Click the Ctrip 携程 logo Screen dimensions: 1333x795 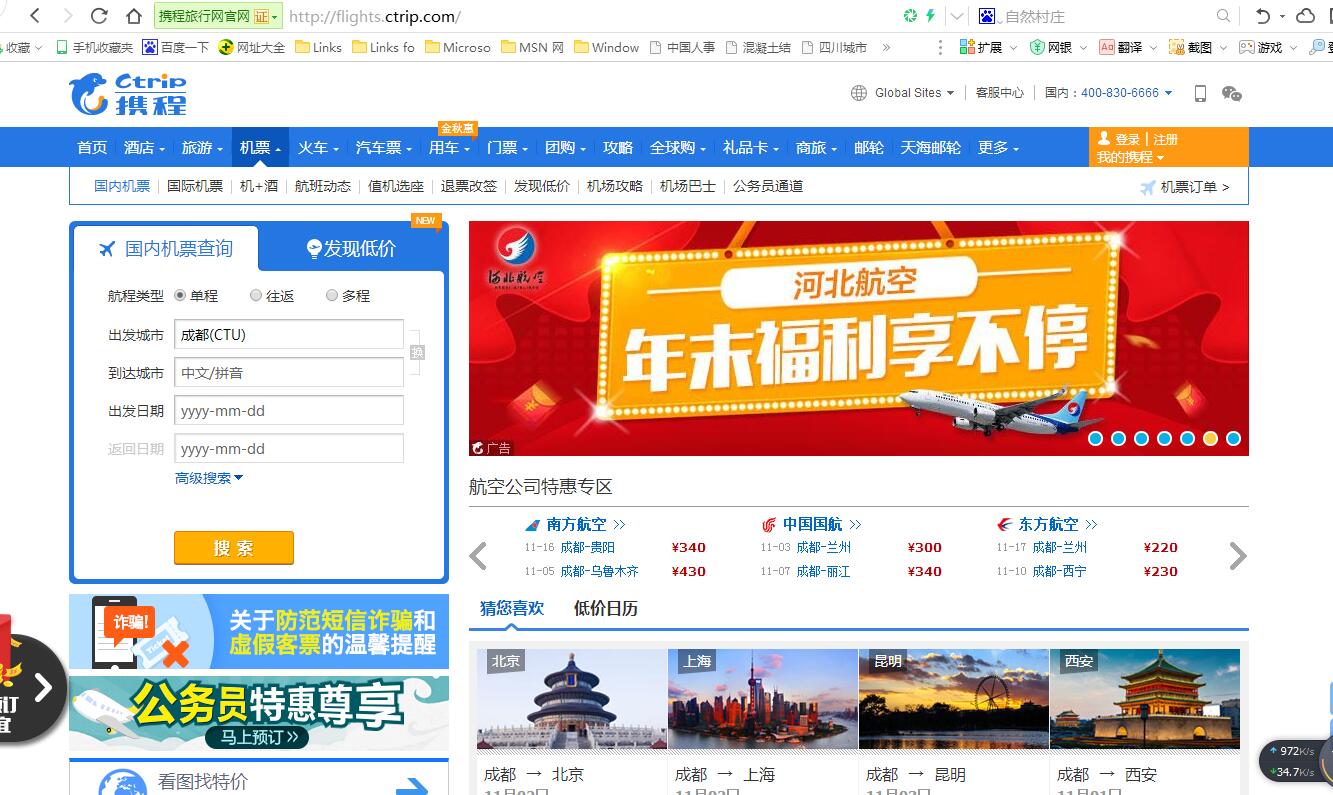pos(128,94)
